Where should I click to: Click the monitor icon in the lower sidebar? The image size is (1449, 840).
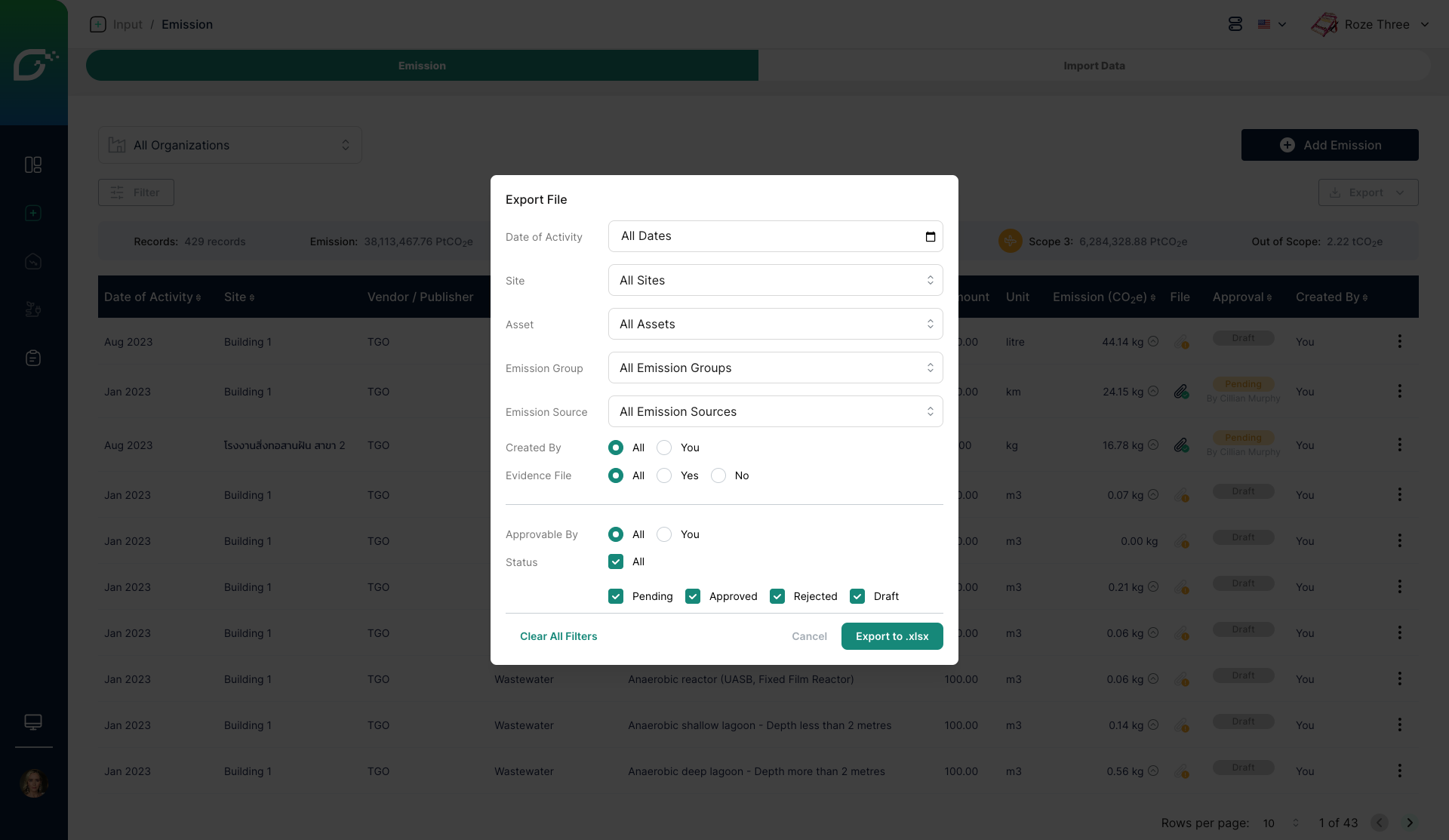click(33, 722)
